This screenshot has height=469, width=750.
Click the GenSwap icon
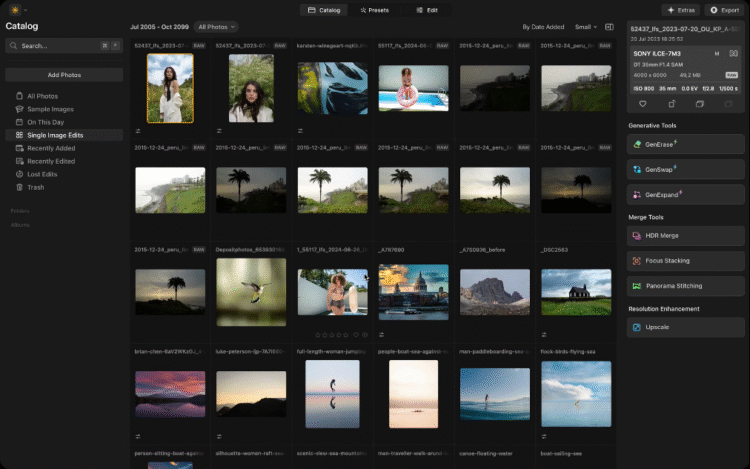pyautogui.click(x=637, y=169)
